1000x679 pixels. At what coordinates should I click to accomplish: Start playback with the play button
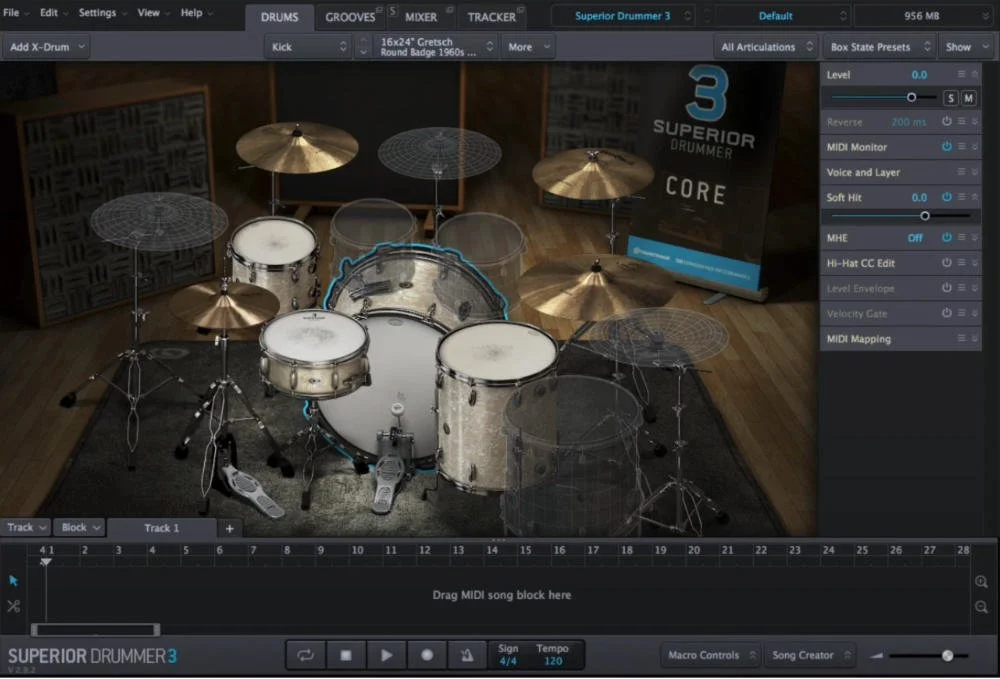coord(386,655)
